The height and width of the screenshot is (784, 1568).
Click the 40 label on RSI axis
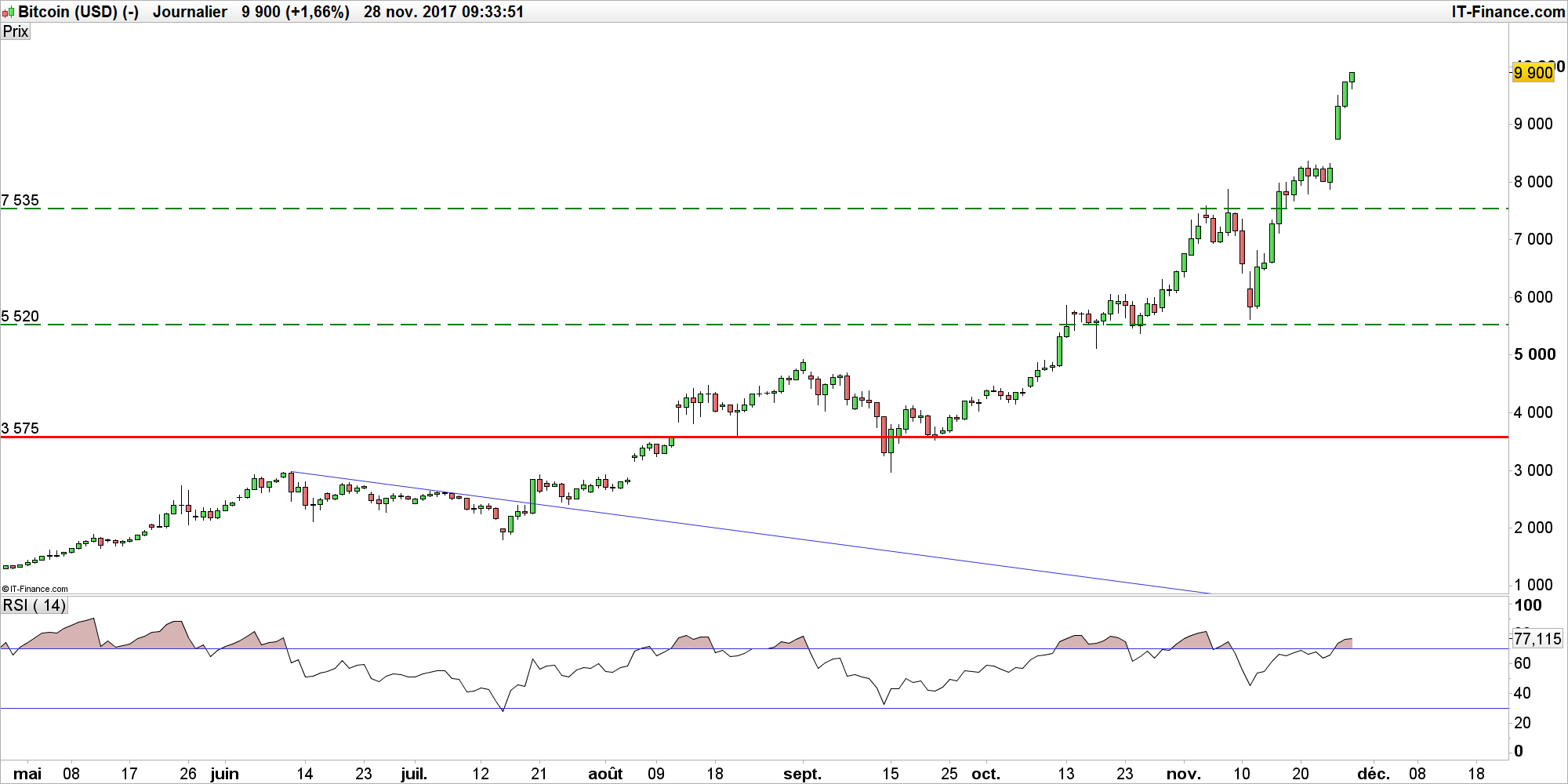tap(1523, 693)
